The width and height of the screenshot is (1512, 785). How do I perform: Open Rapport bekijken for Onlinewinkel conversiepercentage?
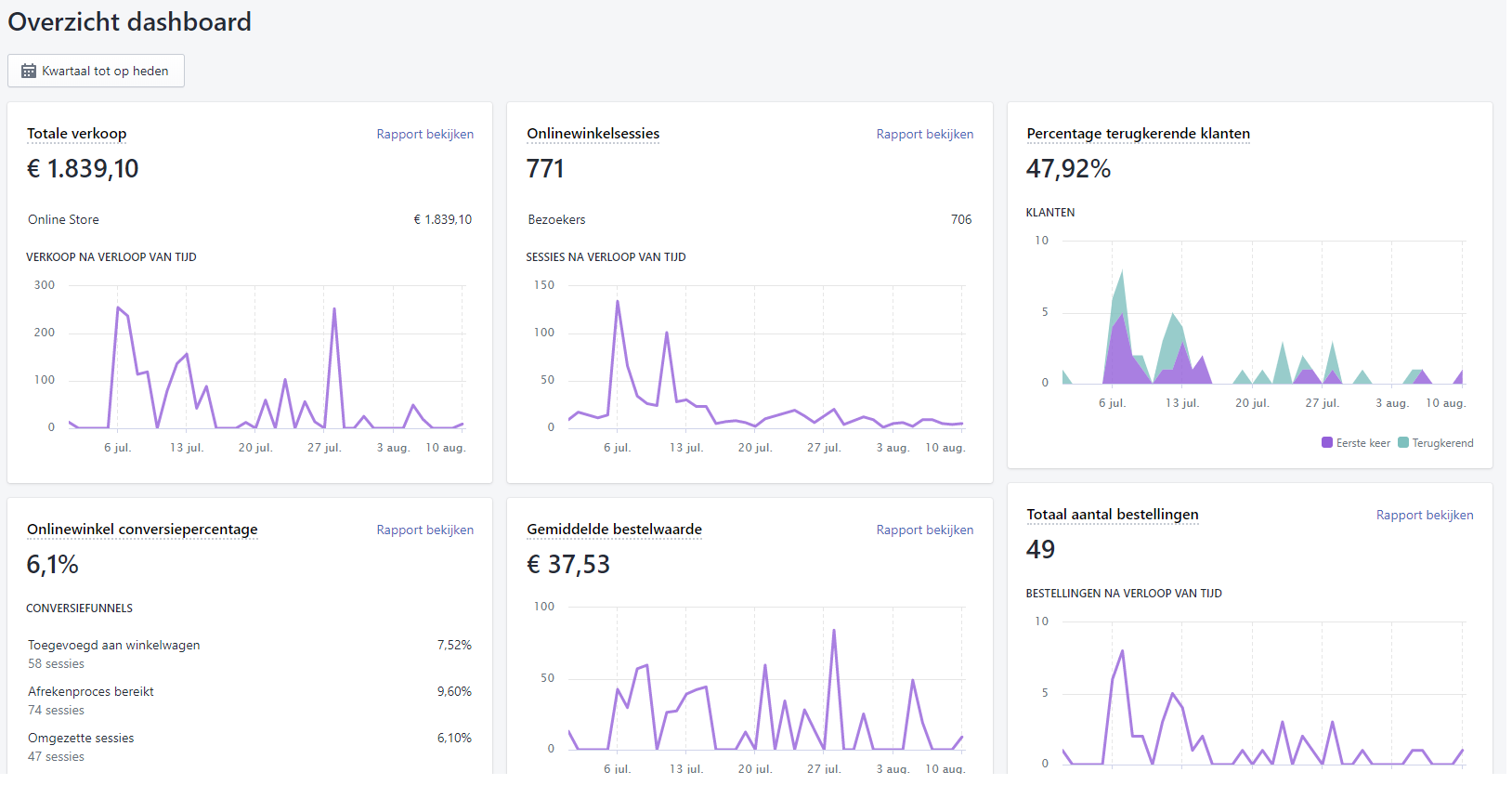424,530
